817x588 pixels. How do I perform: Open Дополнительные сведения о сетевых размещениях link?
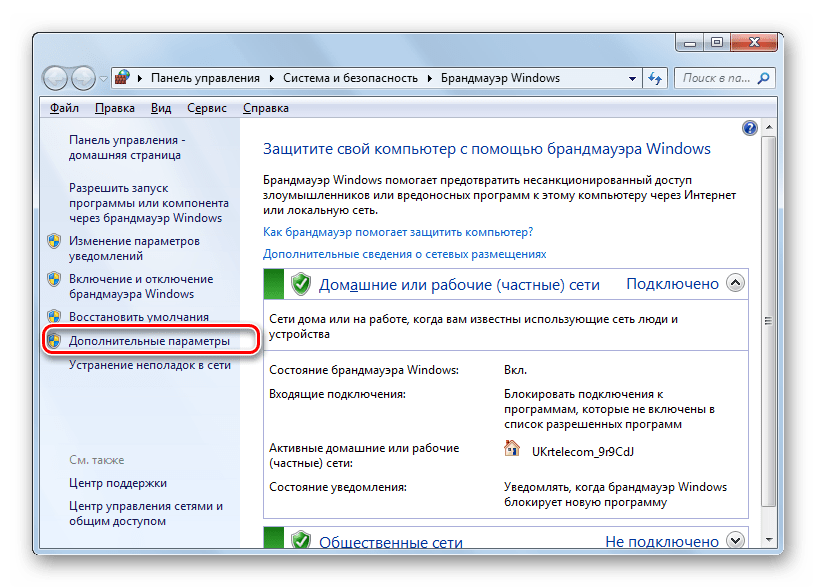click(404, 254)
